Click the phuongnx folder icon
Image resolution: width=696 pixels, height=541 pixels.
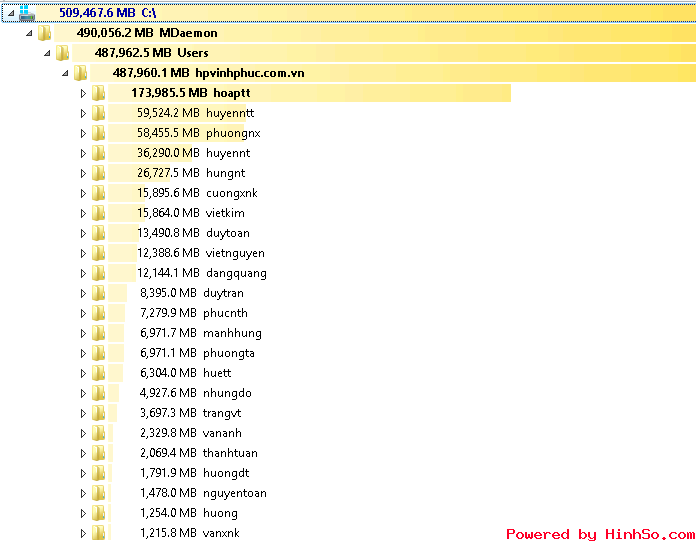point(99,133)
